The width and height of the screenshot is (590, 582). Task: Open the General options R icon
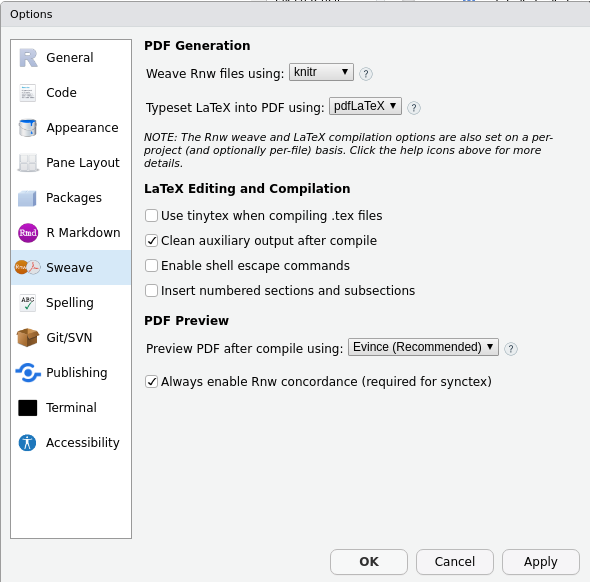tap(28, 58)
